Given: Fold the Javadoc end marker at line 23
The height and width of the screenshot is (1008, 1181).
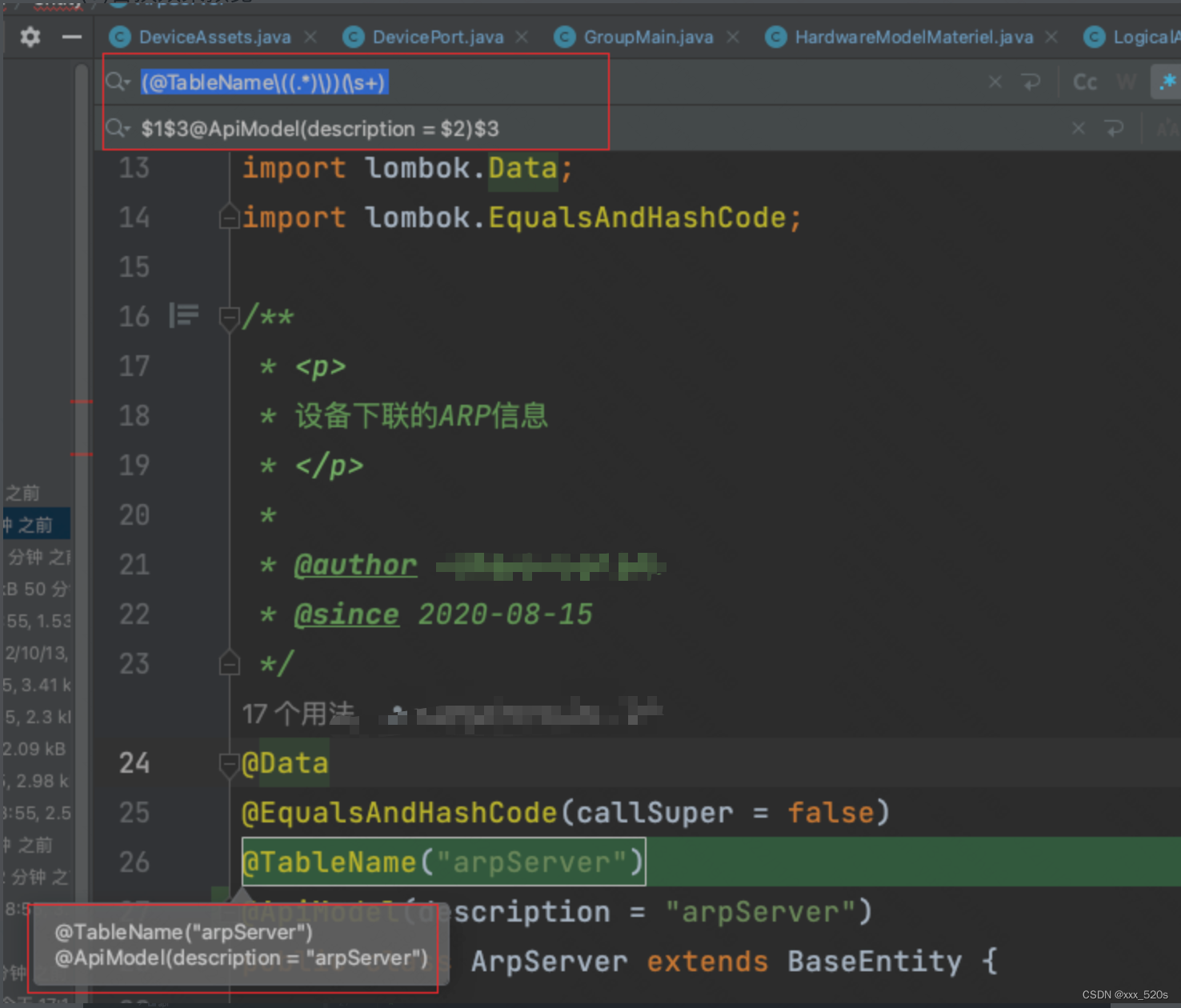Looking at the screenshot, I should (x=229, y=663).
